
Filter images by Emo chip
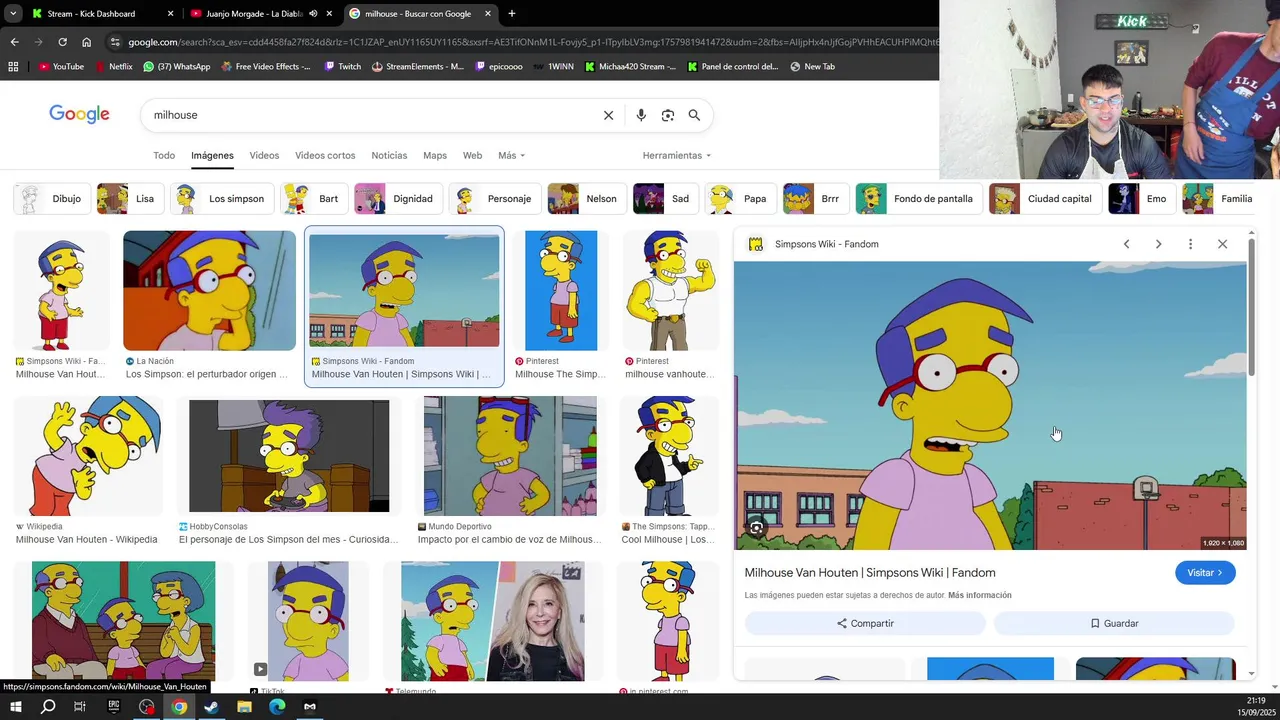1142,199
